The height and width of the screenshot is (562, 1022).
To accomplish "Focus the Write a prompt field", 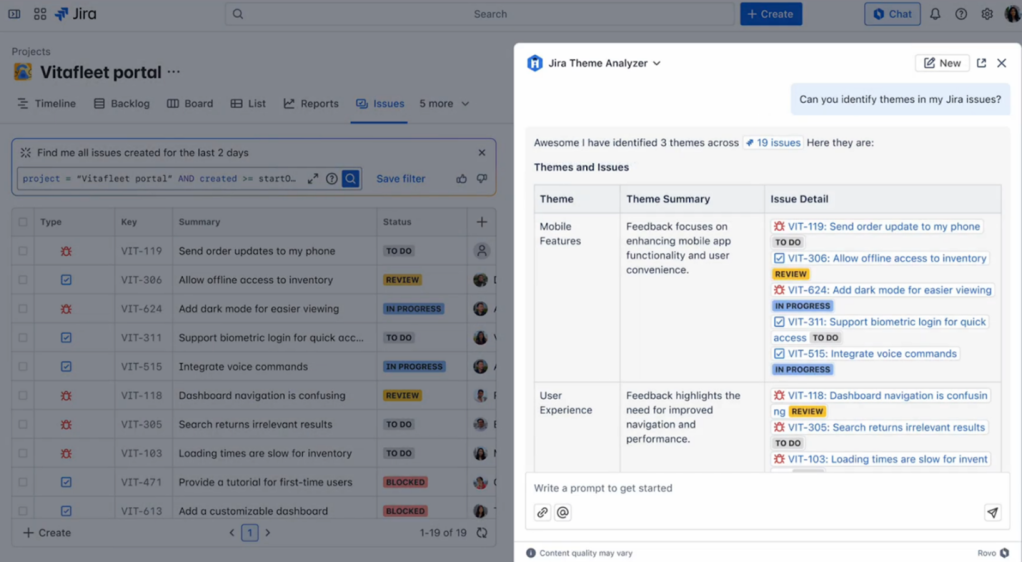I will coord(767,488).
